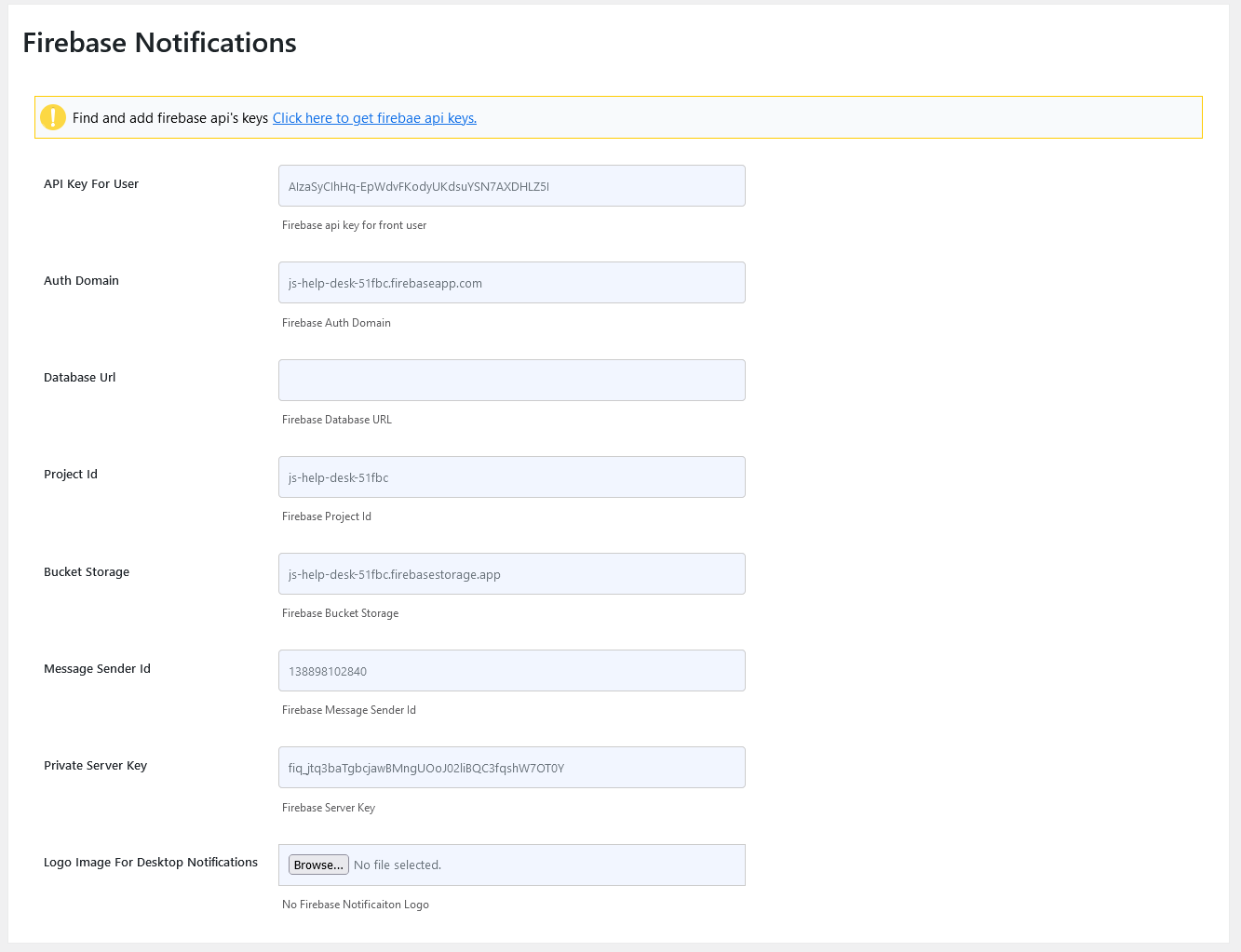This screenshot has height=952, width=1241.
Task: Focus the API Key For User input field
Action: [x=511, y=186]
